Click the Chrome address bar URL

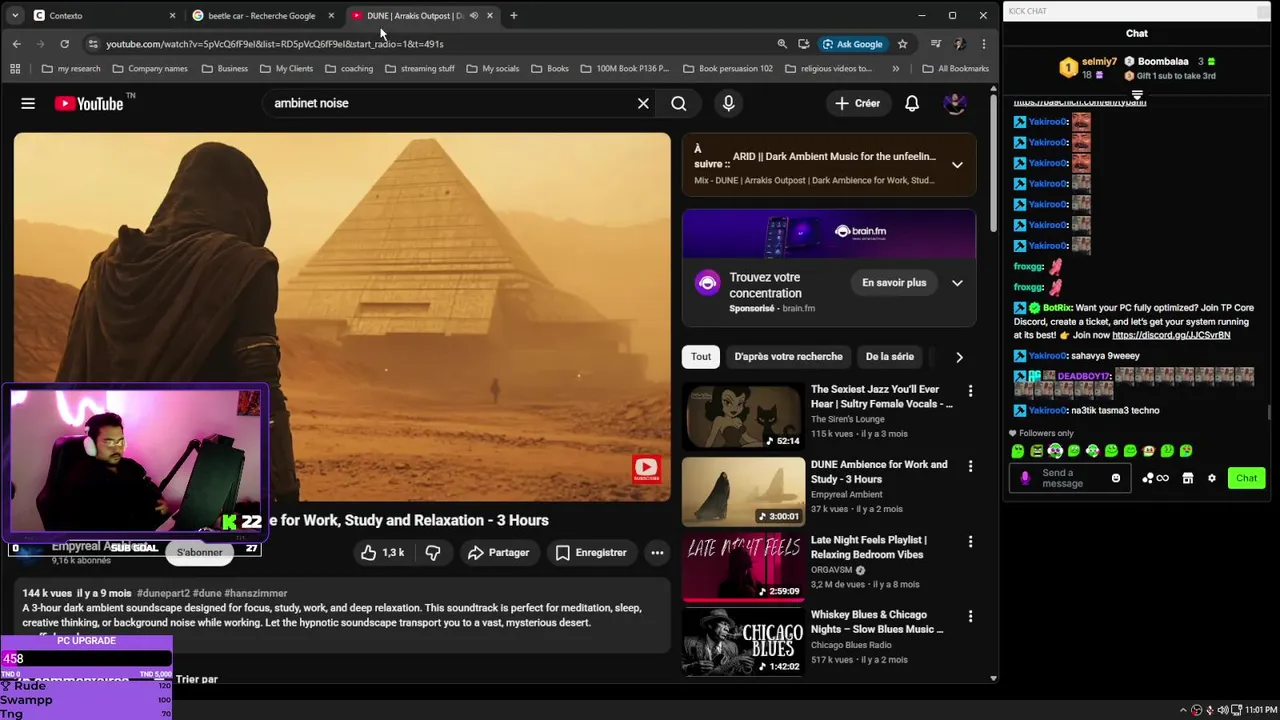pos(275,44)
